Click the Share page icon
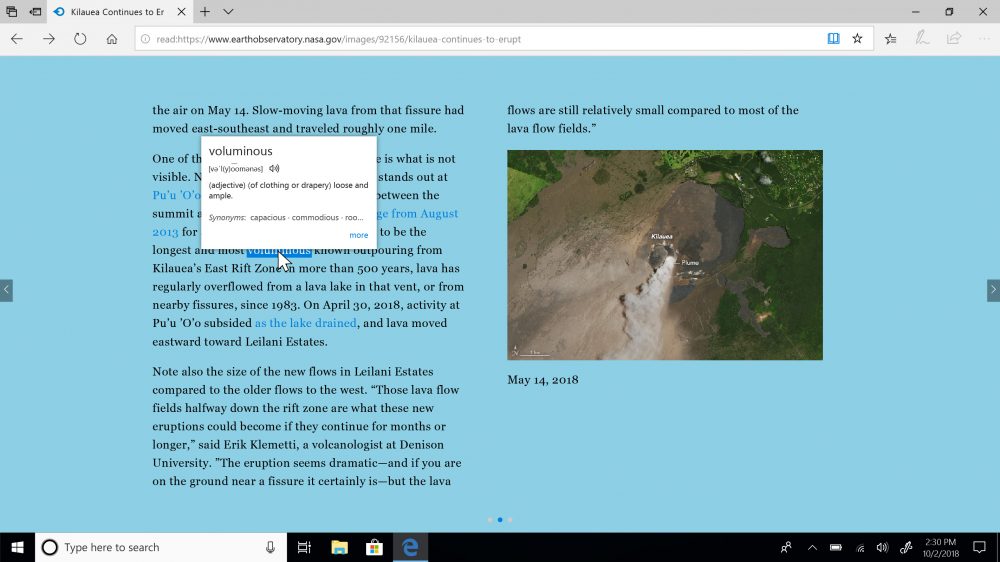 (954, 39)
